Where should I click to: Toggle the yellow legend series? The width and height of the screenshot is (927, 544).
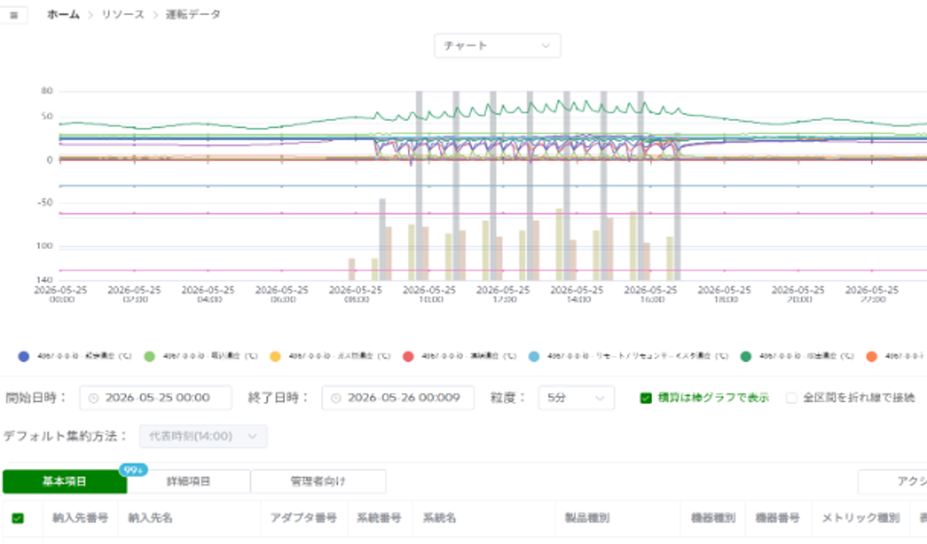coord(275,357)
